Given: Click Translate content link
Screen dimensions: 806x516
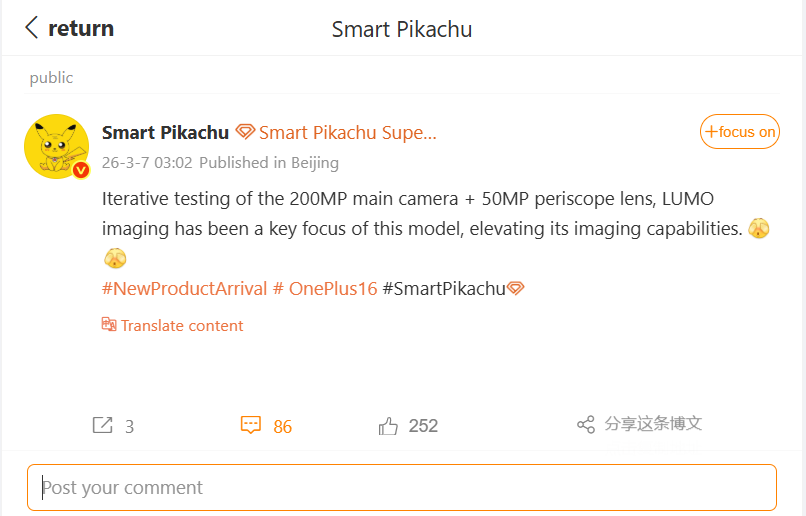Looking at the screenshot, I should point(181,325).
